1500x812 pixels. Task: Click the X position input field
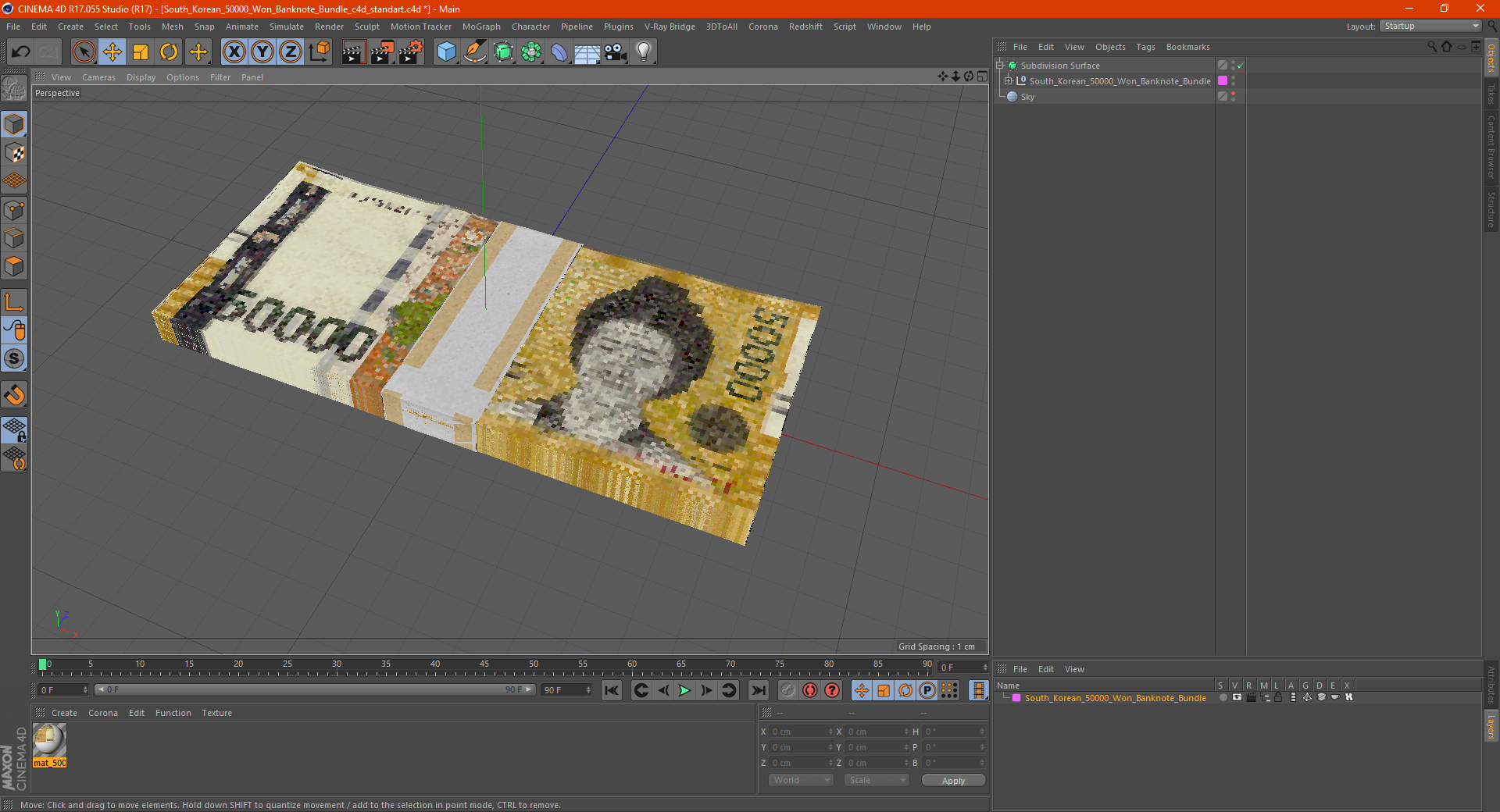[802, 732]
